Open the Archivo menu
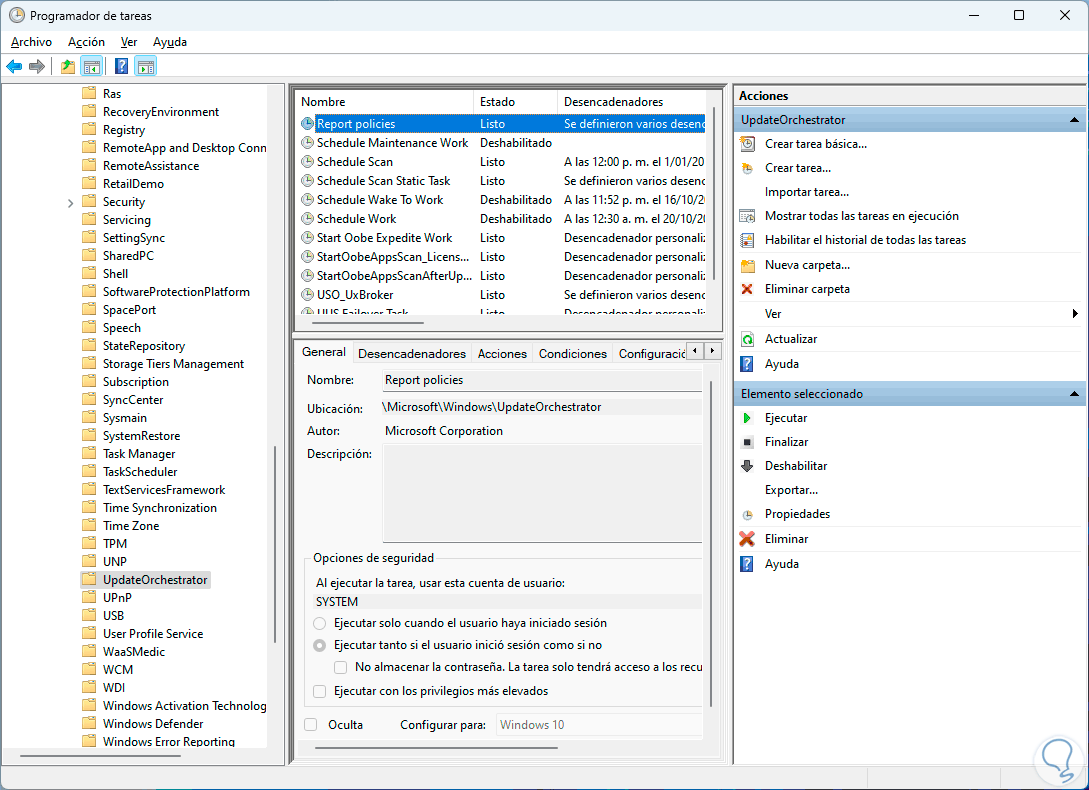 pos(31,42)
